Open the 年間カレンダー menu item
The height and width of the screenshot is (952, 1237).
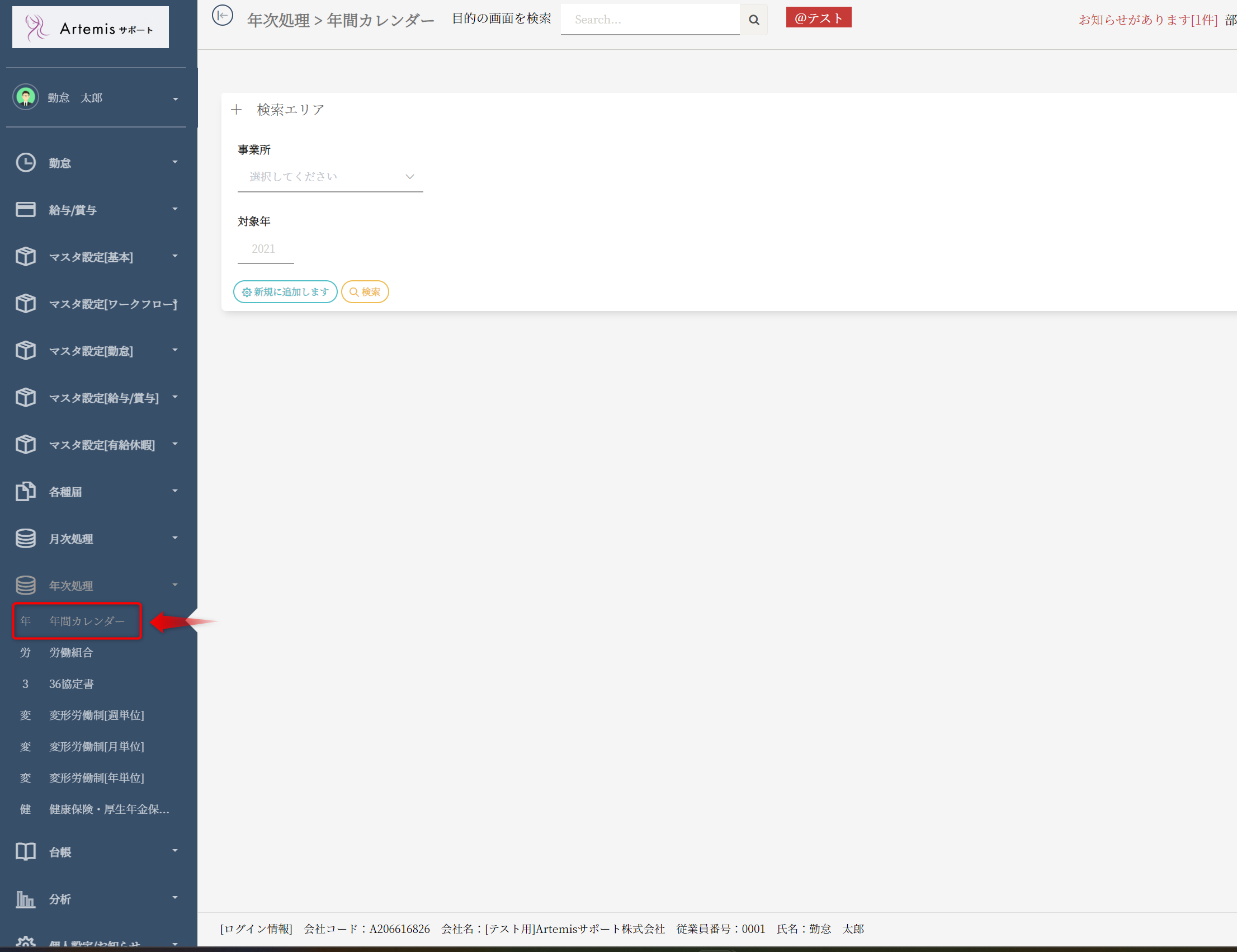(x=86, y=621)
